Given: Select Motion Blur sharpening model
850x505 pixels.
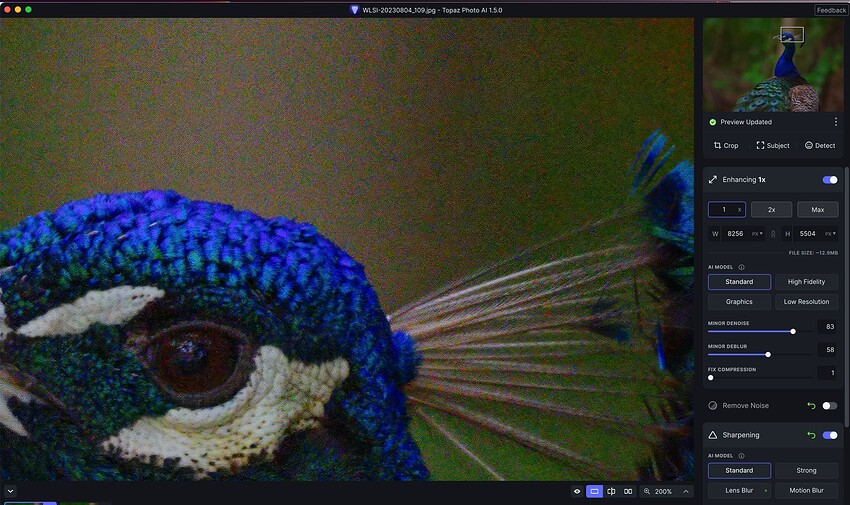Looking at the screenshot, I should pos(806,490).
